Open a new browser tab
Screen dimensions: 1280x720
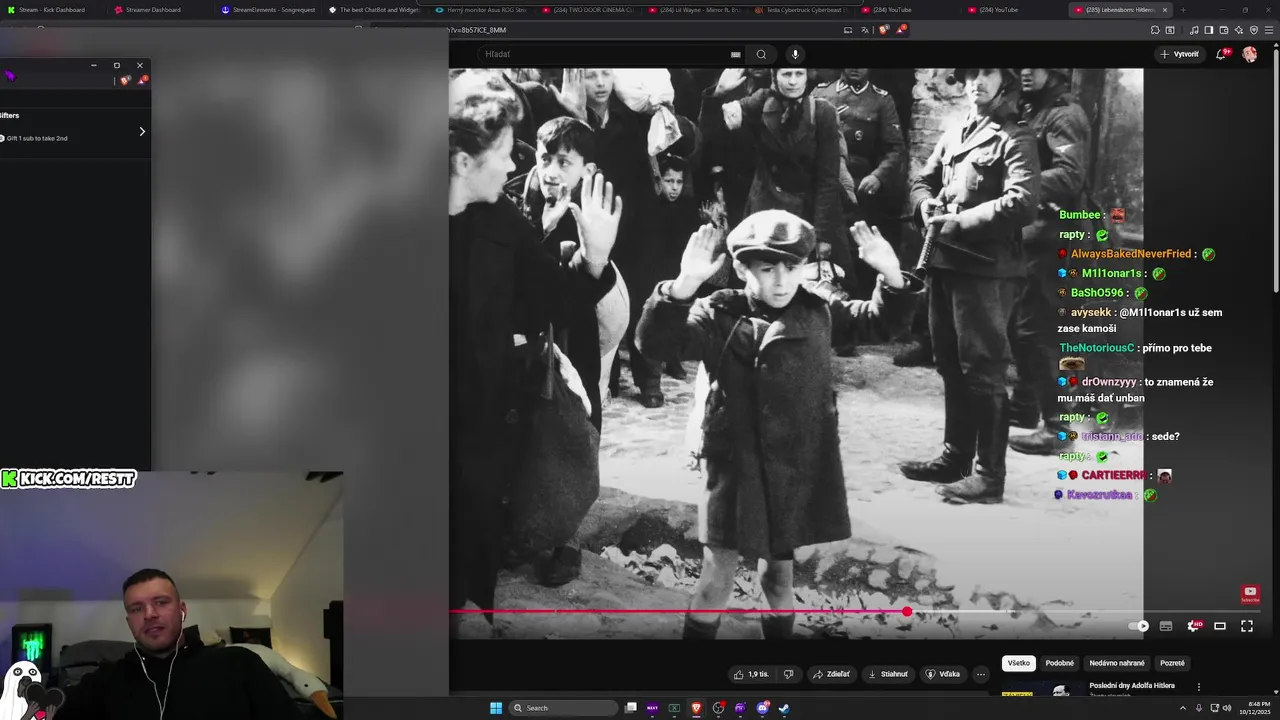pyautogui.click(x=1183, y=10)
